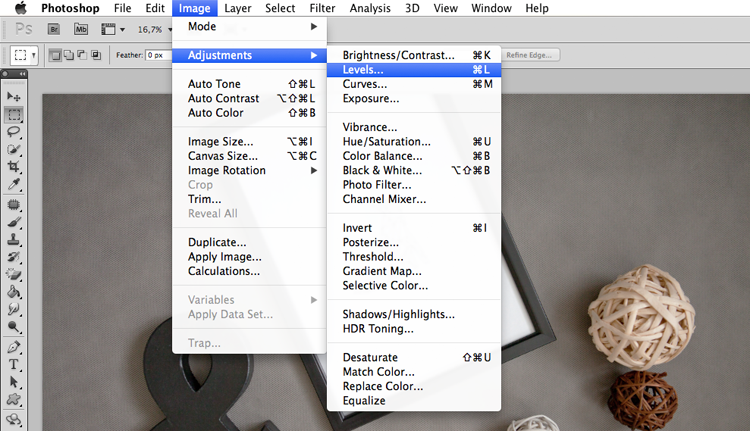This screenshot has height=431, width=750.
Task: Select the History Brush tool
Action: point(14,257)
